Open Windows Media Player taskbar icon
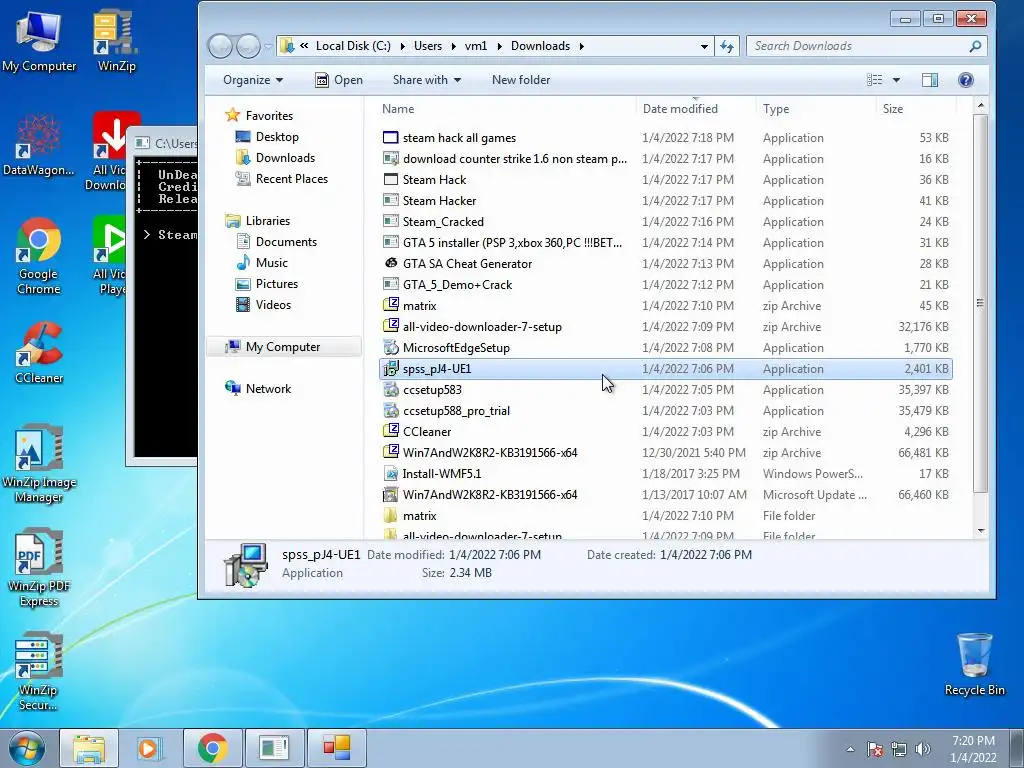The width and height of the screenshot is (1024, 768). coord(150,748)
